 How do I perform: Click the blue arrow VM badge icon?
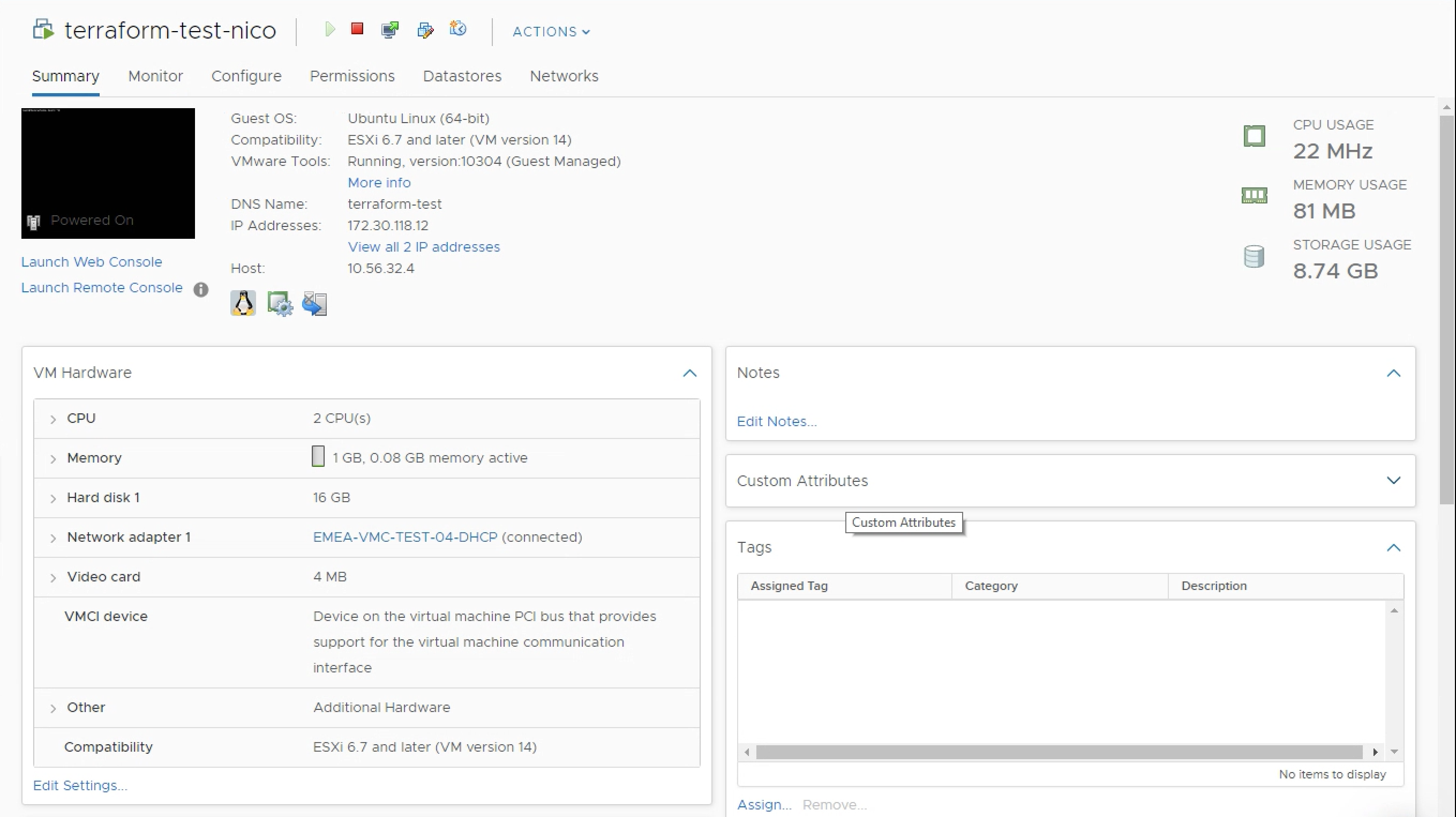[x=315, y=304]
